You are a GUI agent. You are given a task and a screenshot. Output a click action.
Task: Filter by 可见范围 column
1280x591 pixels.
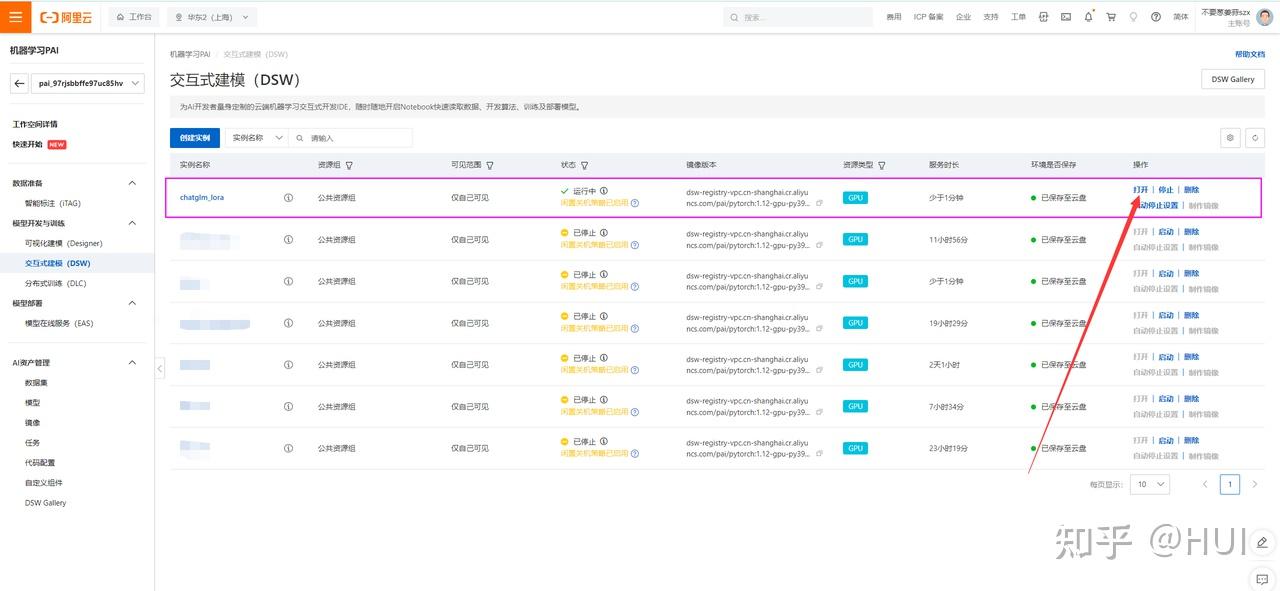490,165
